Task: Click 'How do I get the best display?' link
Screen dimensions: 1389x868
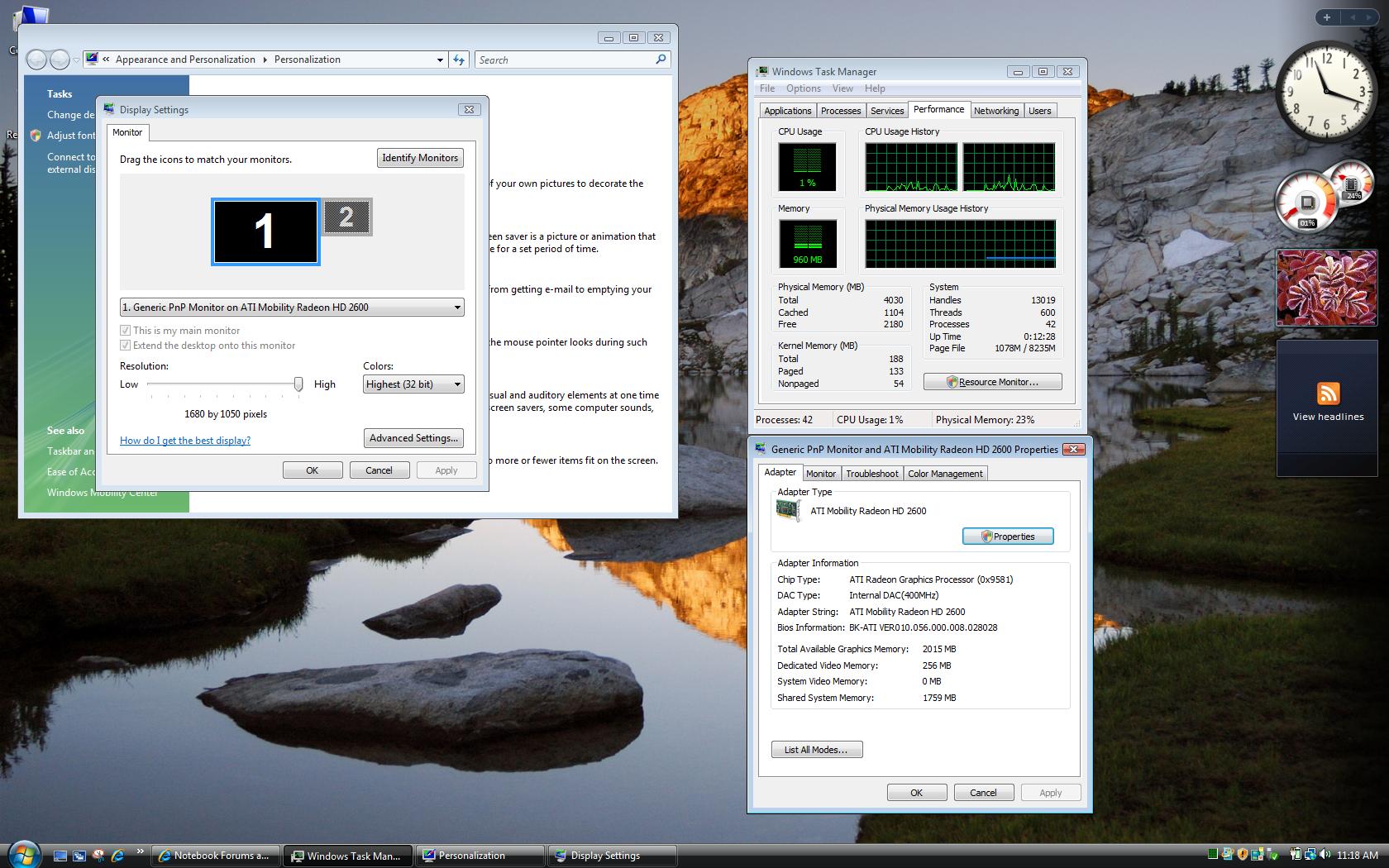Action: [x=185, y=441]
